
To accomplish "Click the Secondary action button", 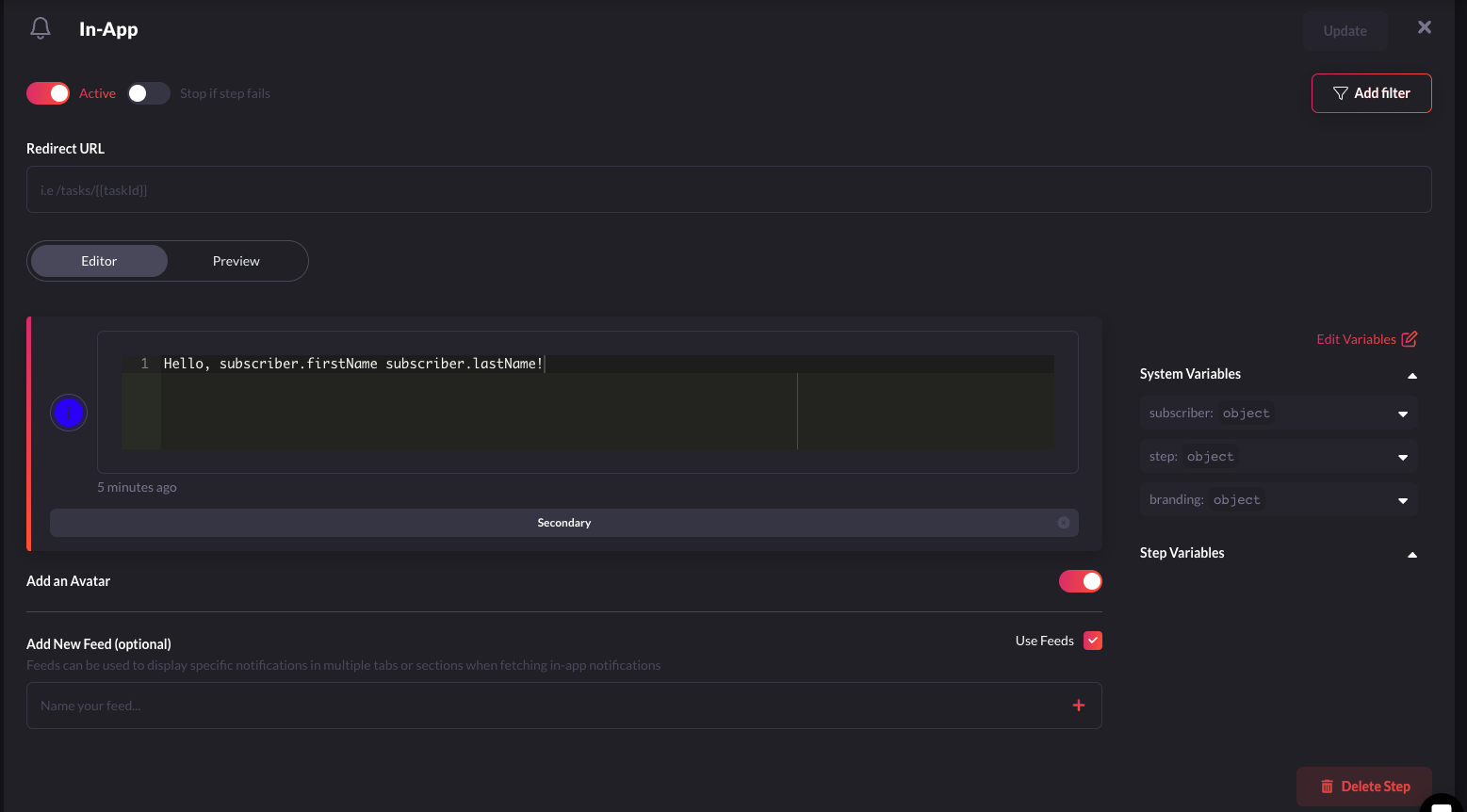I will [x=564, y=523].
